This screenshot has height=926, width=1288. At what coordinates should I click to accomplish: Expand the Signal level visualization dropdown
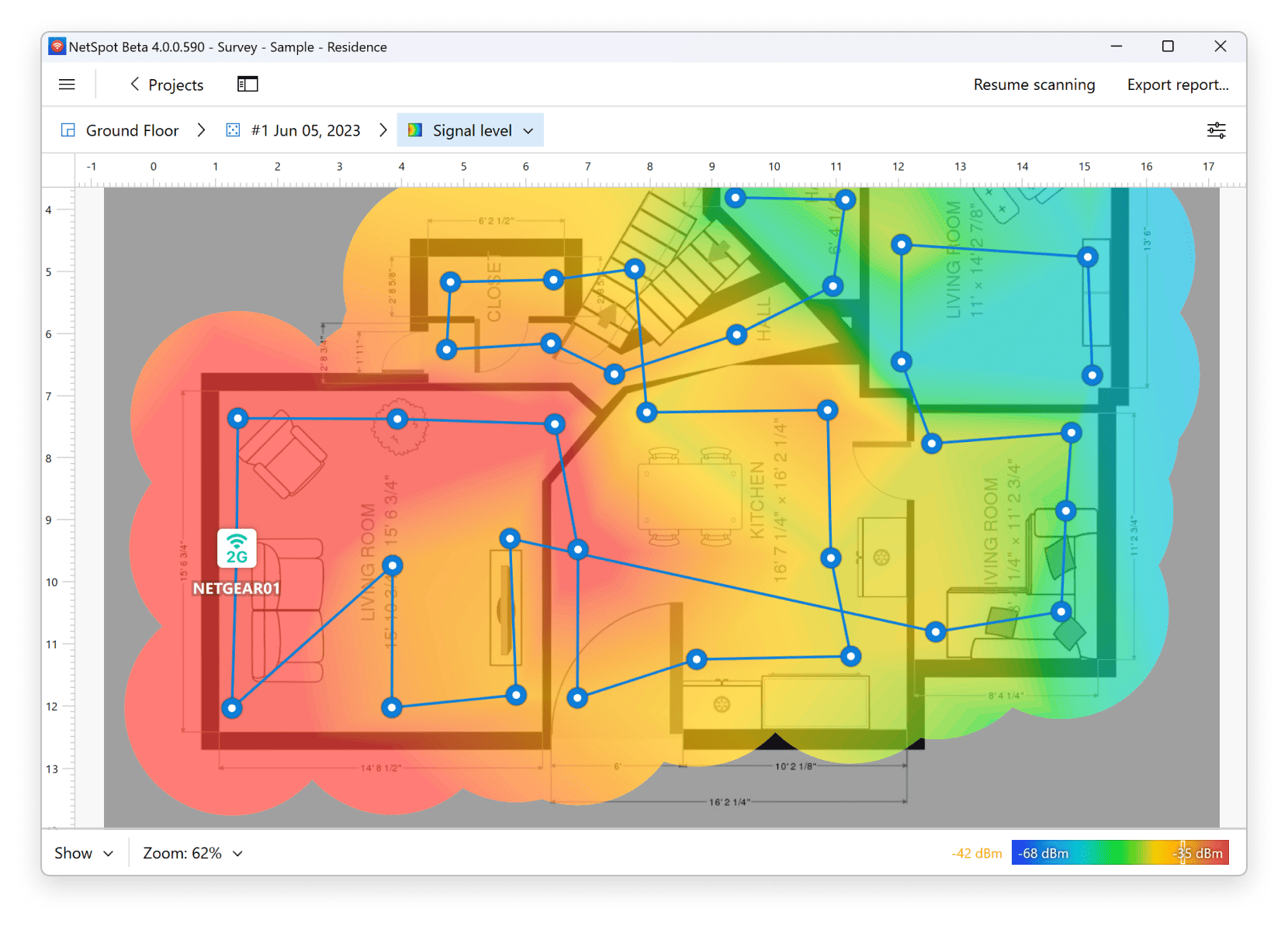click(x=528, y=130)
